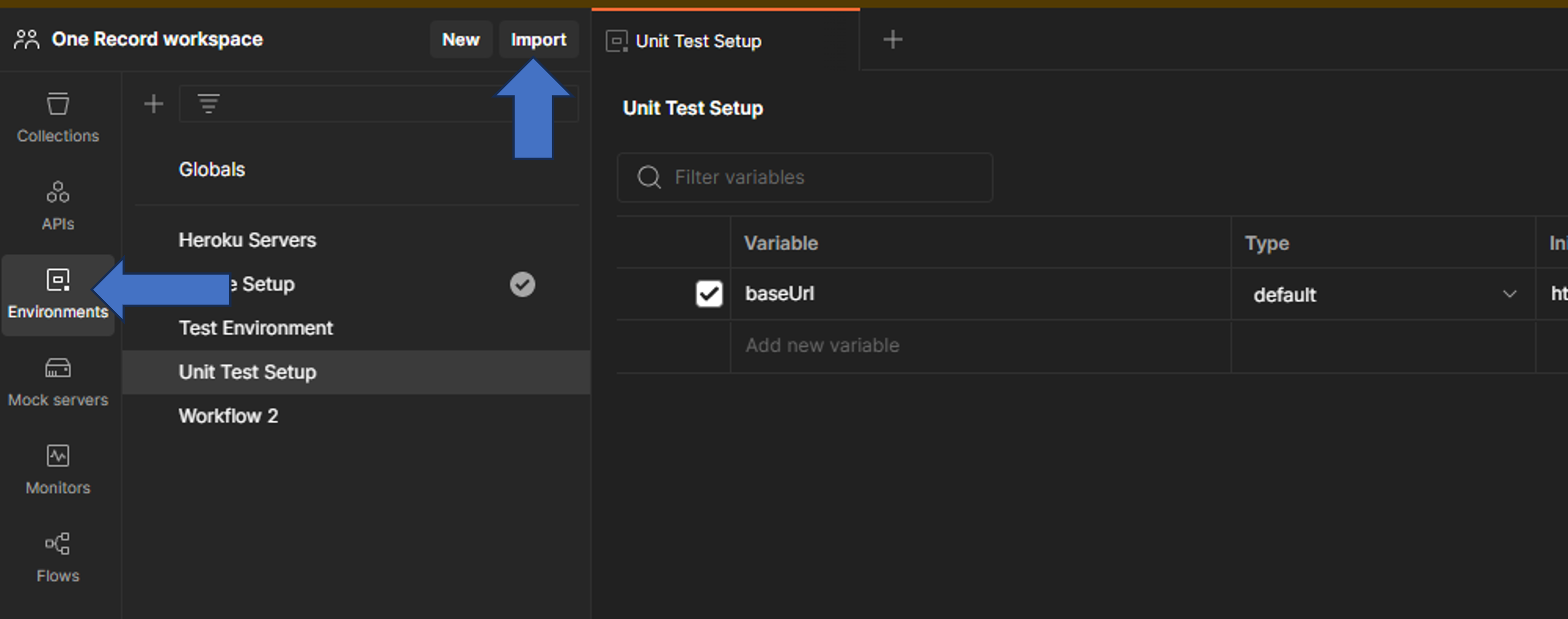Viewport: 1568px width, 619px height.
Task: Open the APIs sidebar section
Action: [58, 206]
